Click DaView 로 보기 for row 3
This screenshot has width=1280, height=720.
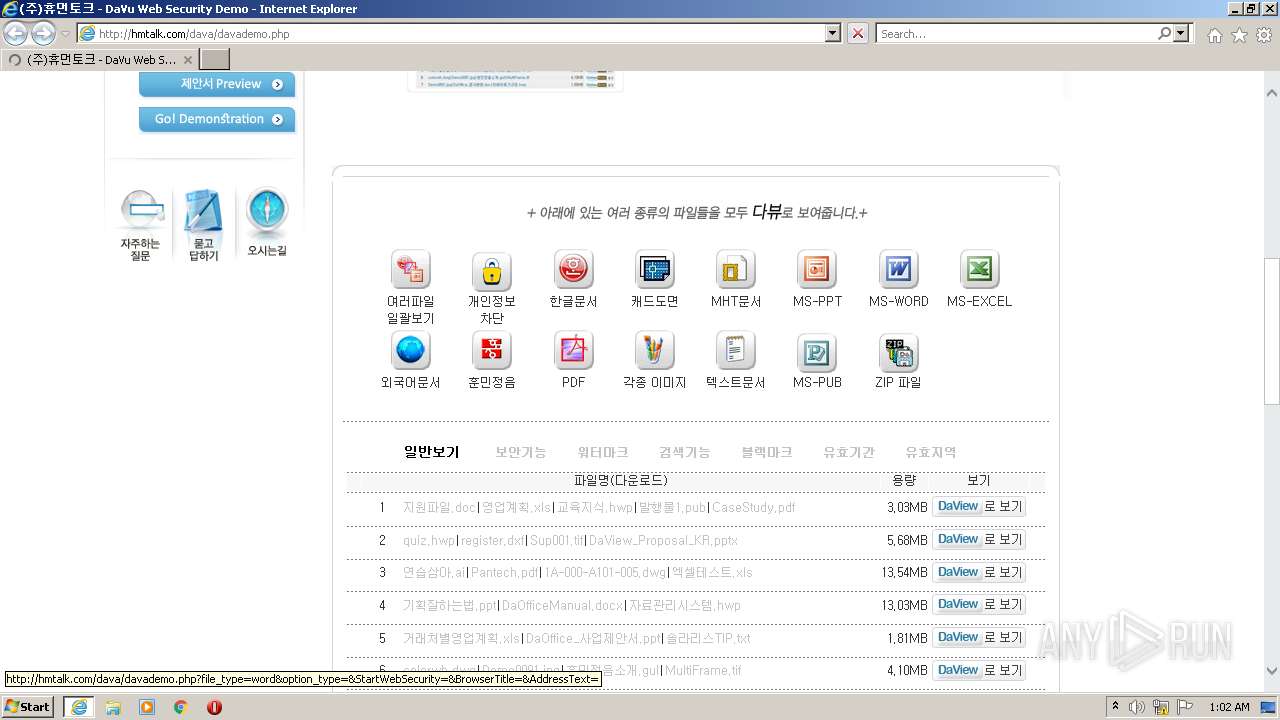tap(978, 573)
